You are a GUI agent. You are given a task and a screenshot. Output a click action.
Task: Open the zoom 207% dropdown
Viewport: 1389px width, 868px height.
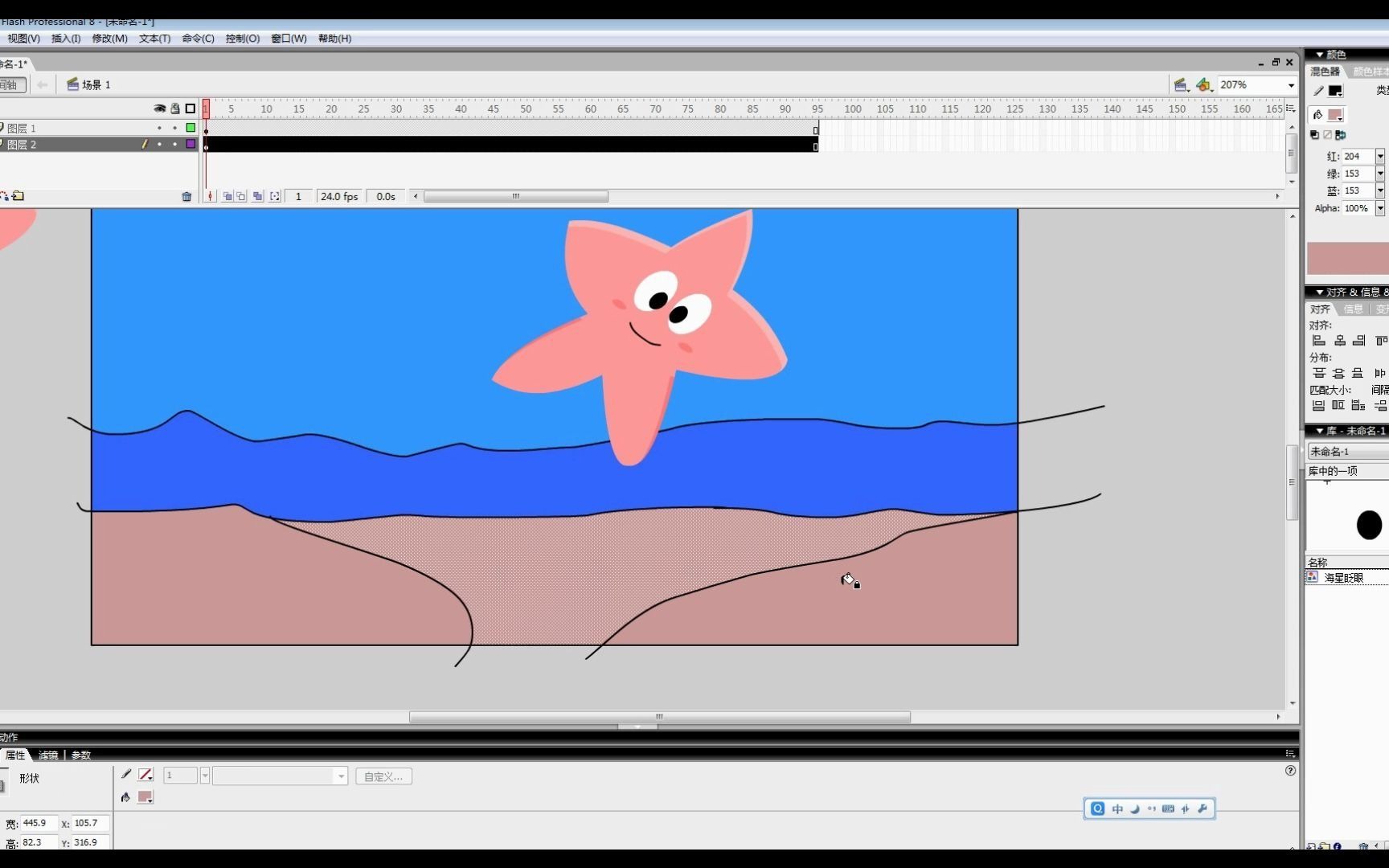1291,85
